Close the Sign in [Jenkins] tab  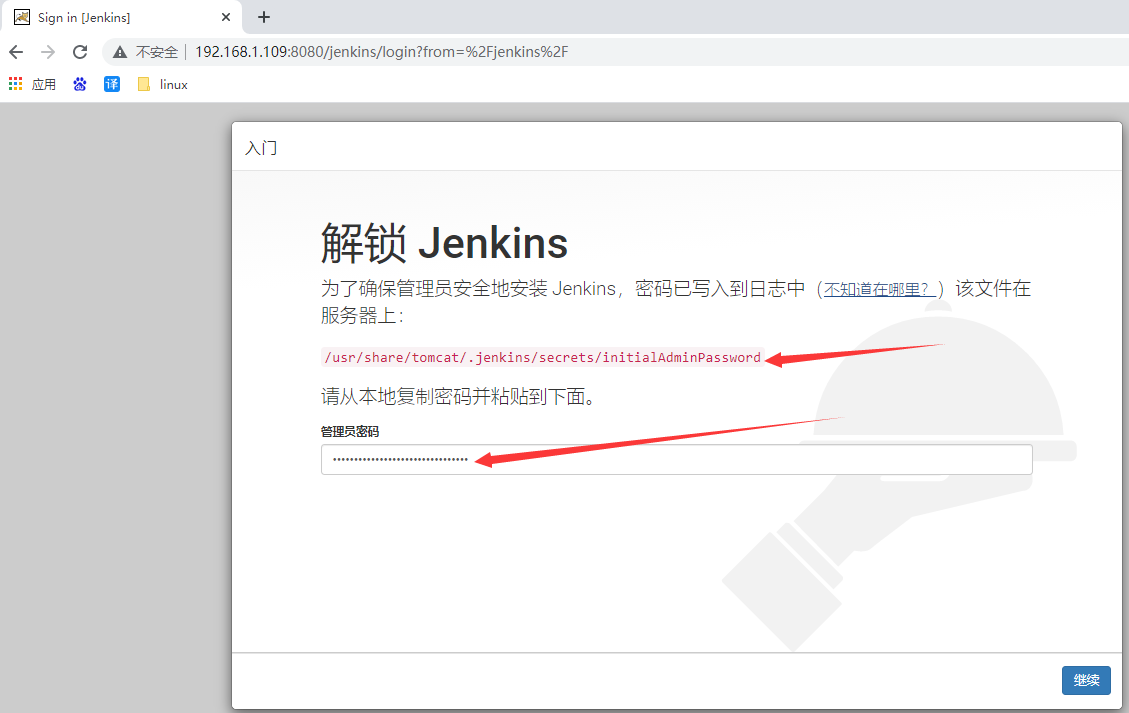coord(227,17)
